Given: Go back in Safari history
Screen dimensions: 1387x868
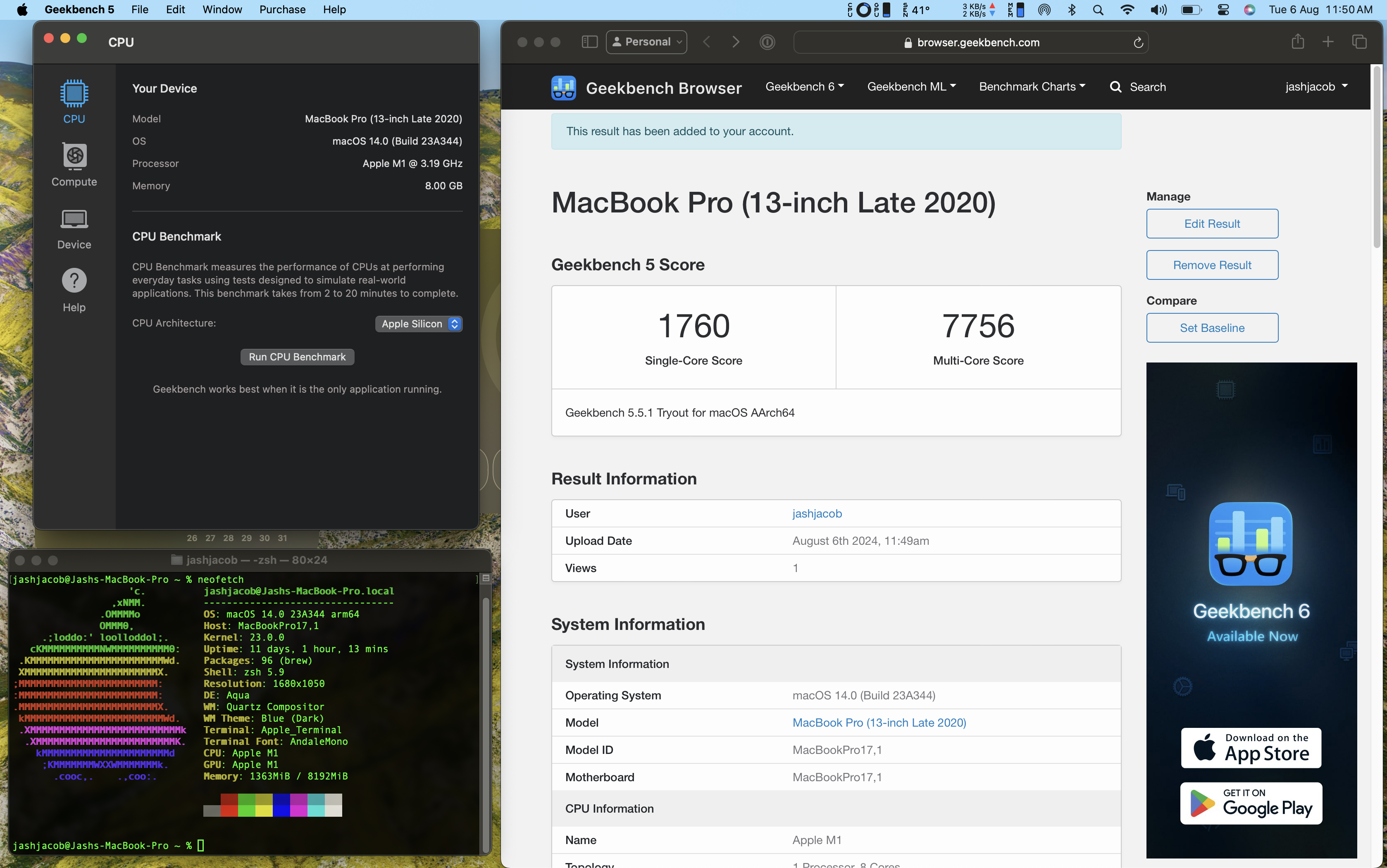Looking at the screenshot, I should (707, 42).
